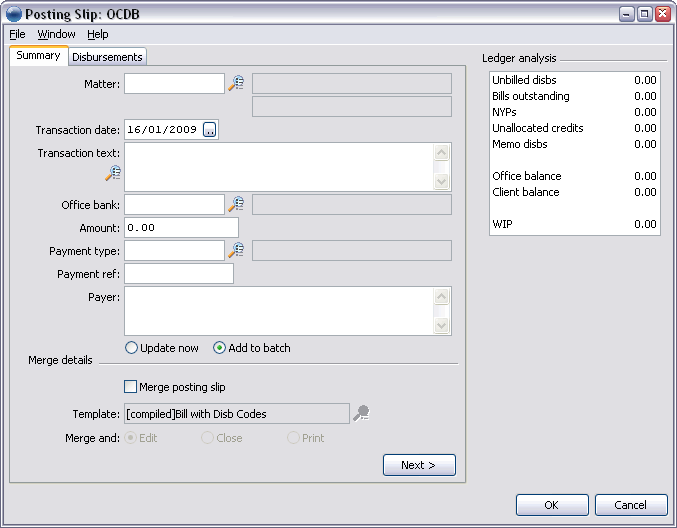Click the Amount input field
Viewport: 677px width, 528px height.
[x=181, y=228]
